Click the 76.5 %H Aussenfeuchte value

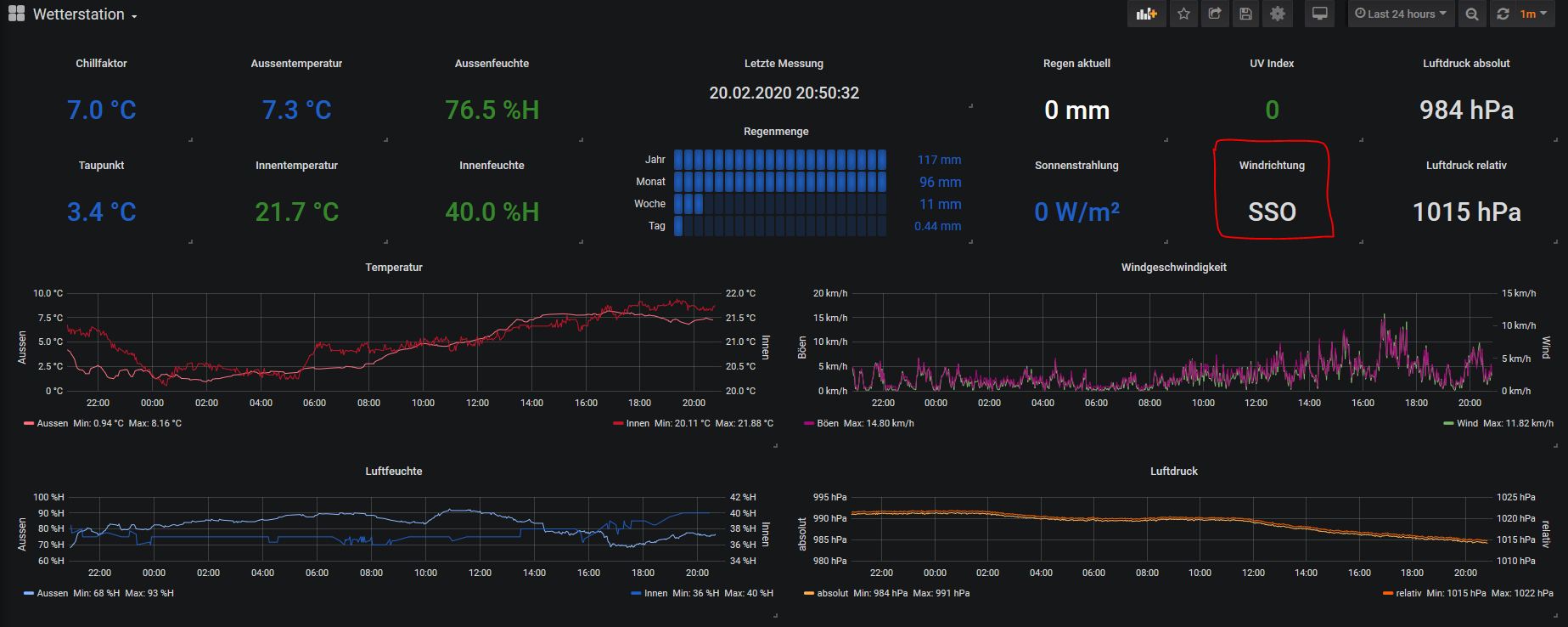(492, 110)
